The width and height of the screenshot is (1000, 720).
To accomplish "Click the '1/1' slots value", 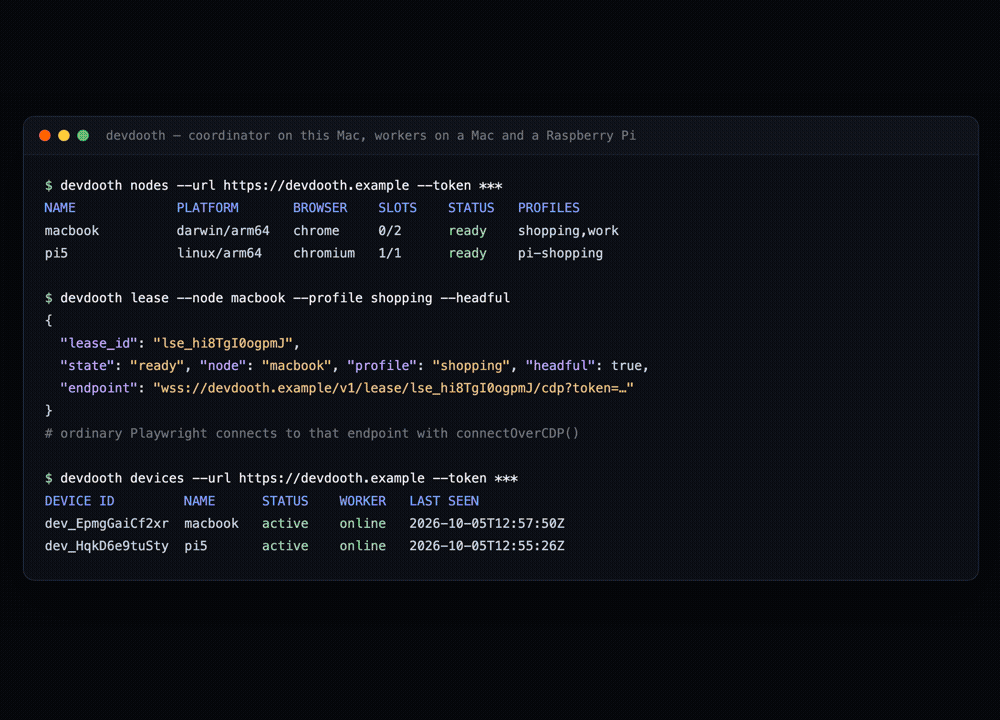I will 390,253.
